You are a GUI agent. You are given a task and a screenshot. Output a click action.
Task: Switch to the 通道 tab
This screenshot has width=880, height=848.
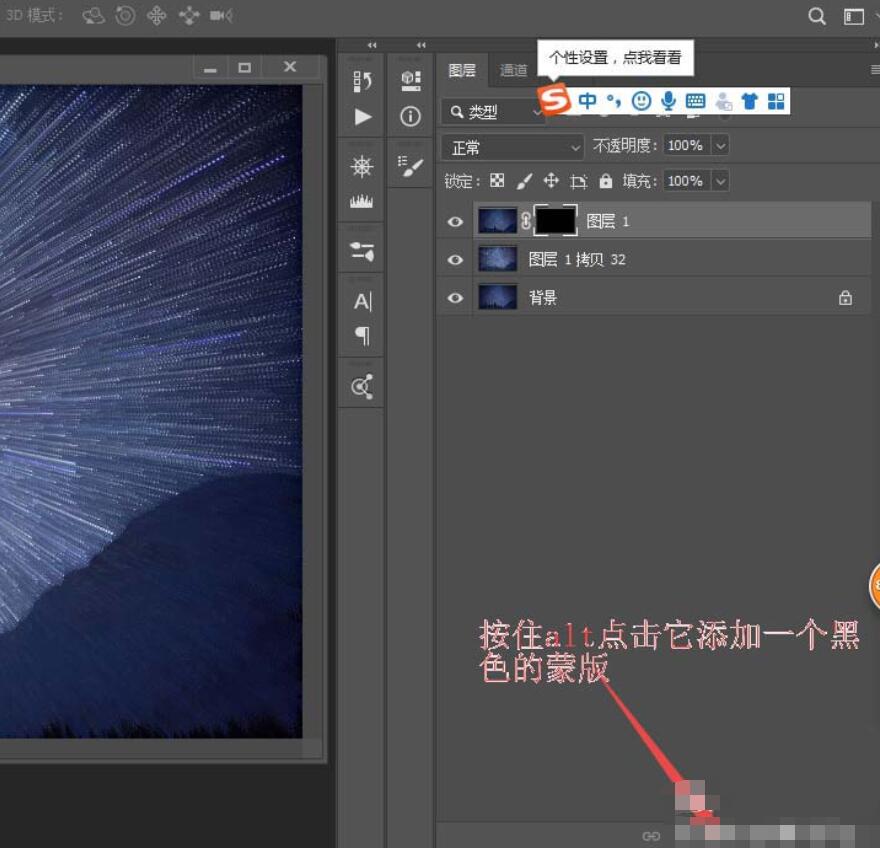pyautogui.click(x=513, y=70)
